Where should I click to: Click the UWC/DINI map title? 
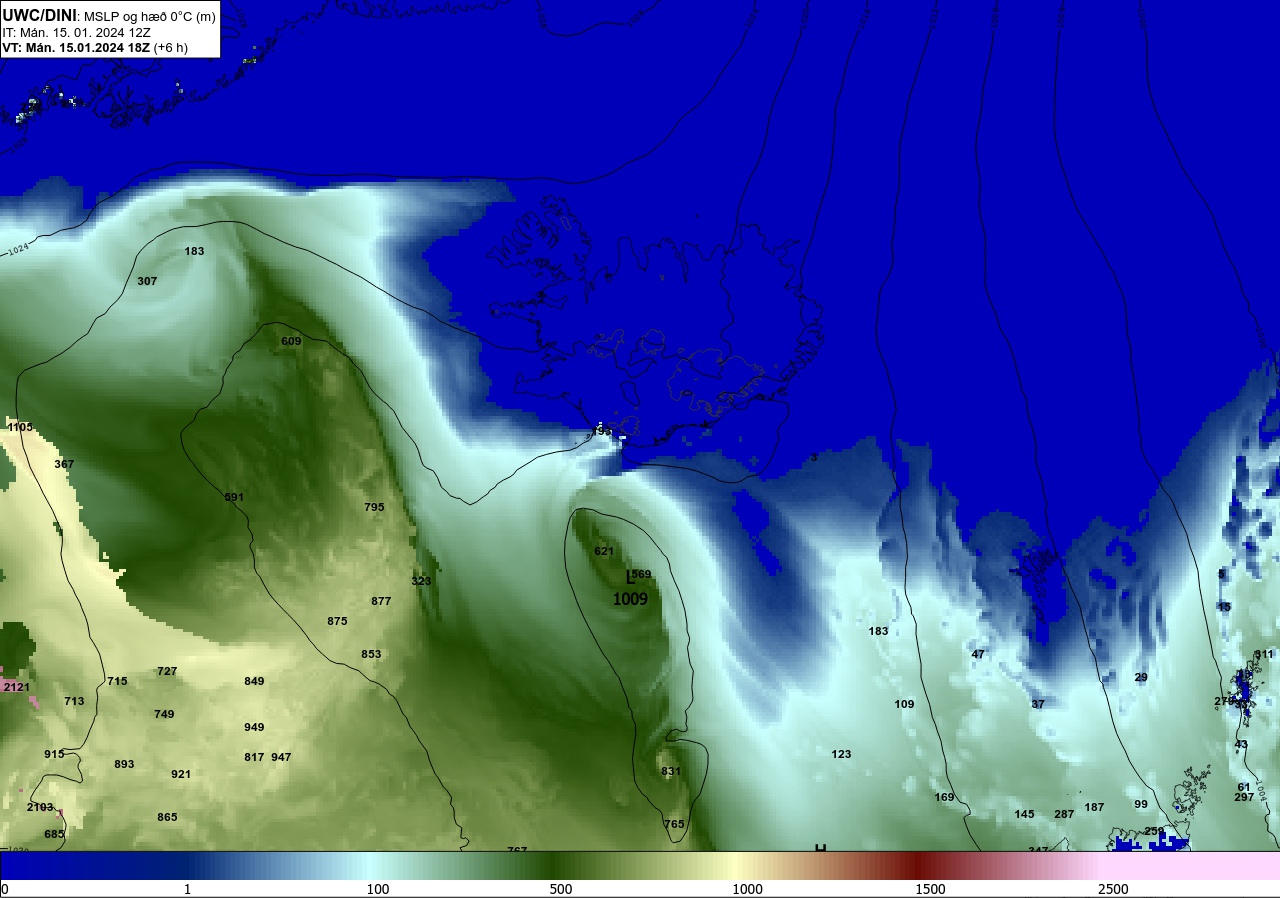(x=40, y=15)
